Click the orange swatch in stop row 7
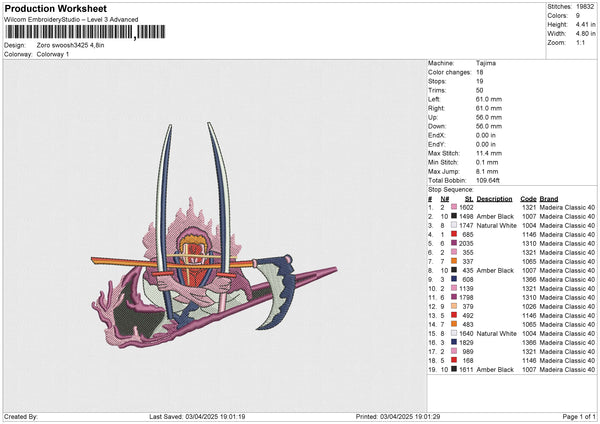Image resolution: width=600 pixels, height=424 pixels. [x=454, y=261]
